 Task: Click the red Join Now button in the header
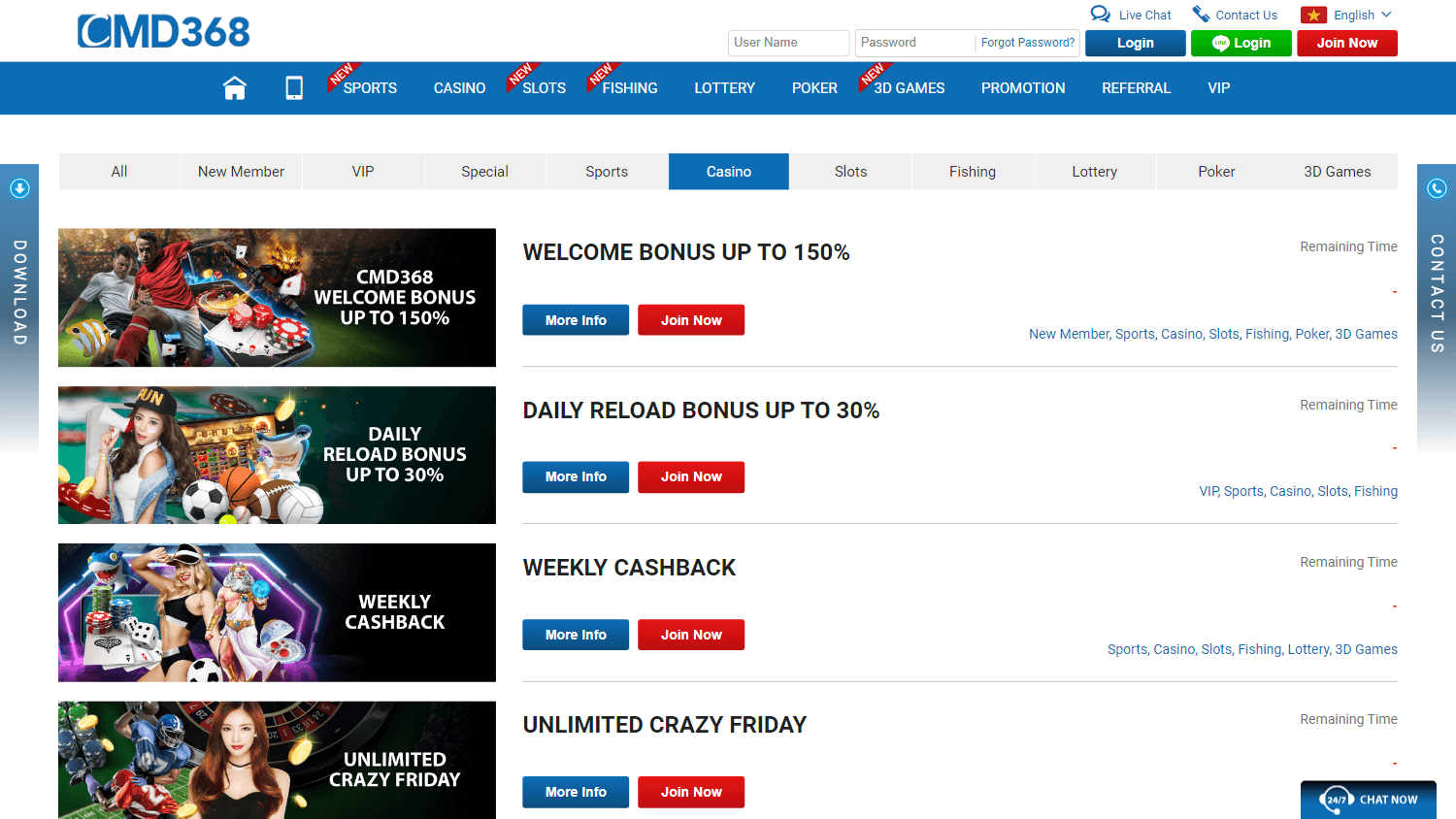1346,43
